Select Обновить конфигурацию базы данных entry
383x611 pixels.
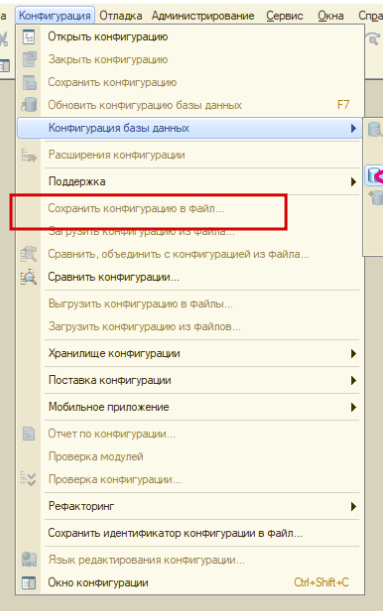click(x=190, y=105)
